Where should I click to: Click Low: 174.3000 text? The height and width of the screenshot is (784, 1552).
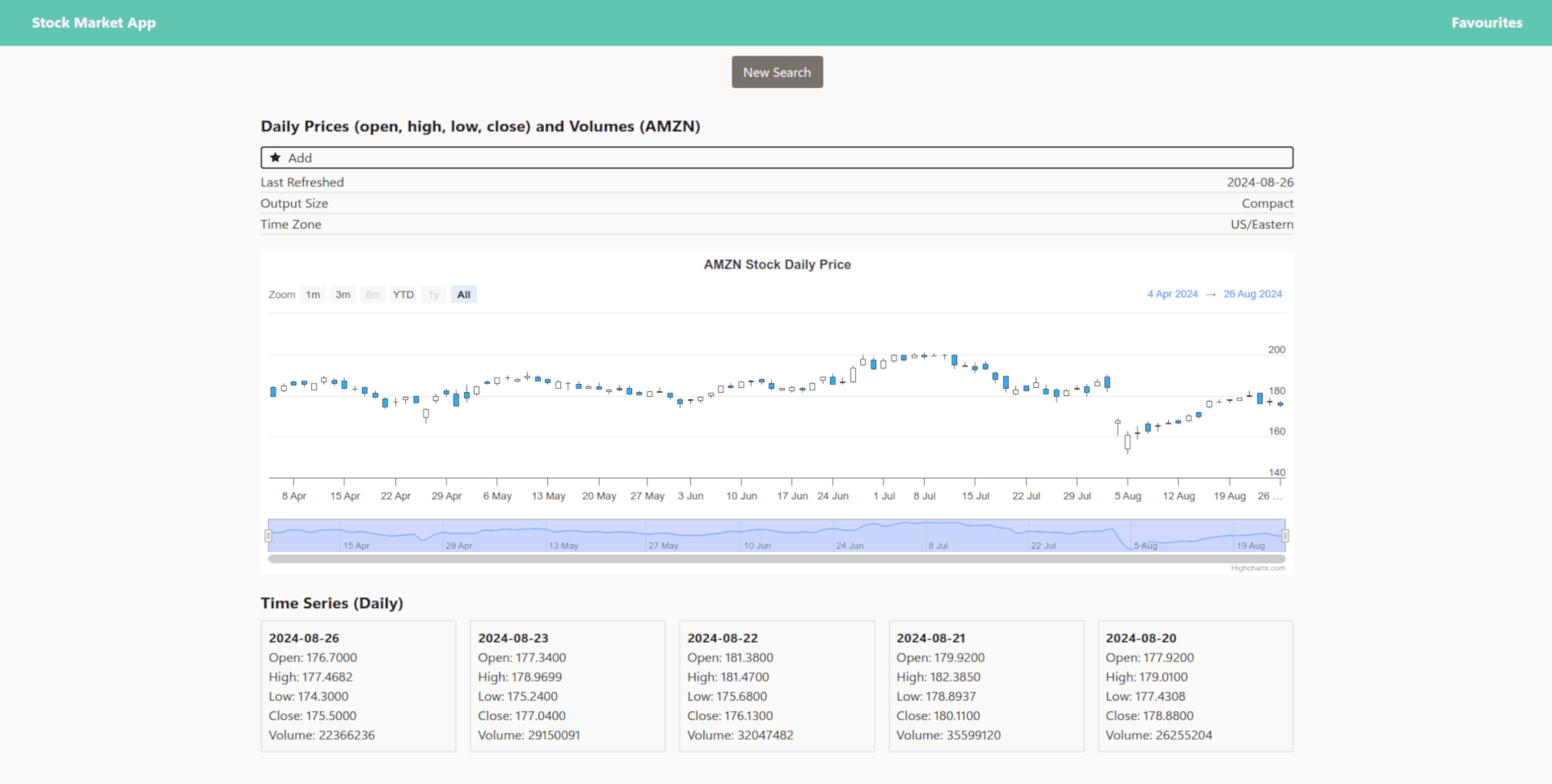[x=309, y=696]
